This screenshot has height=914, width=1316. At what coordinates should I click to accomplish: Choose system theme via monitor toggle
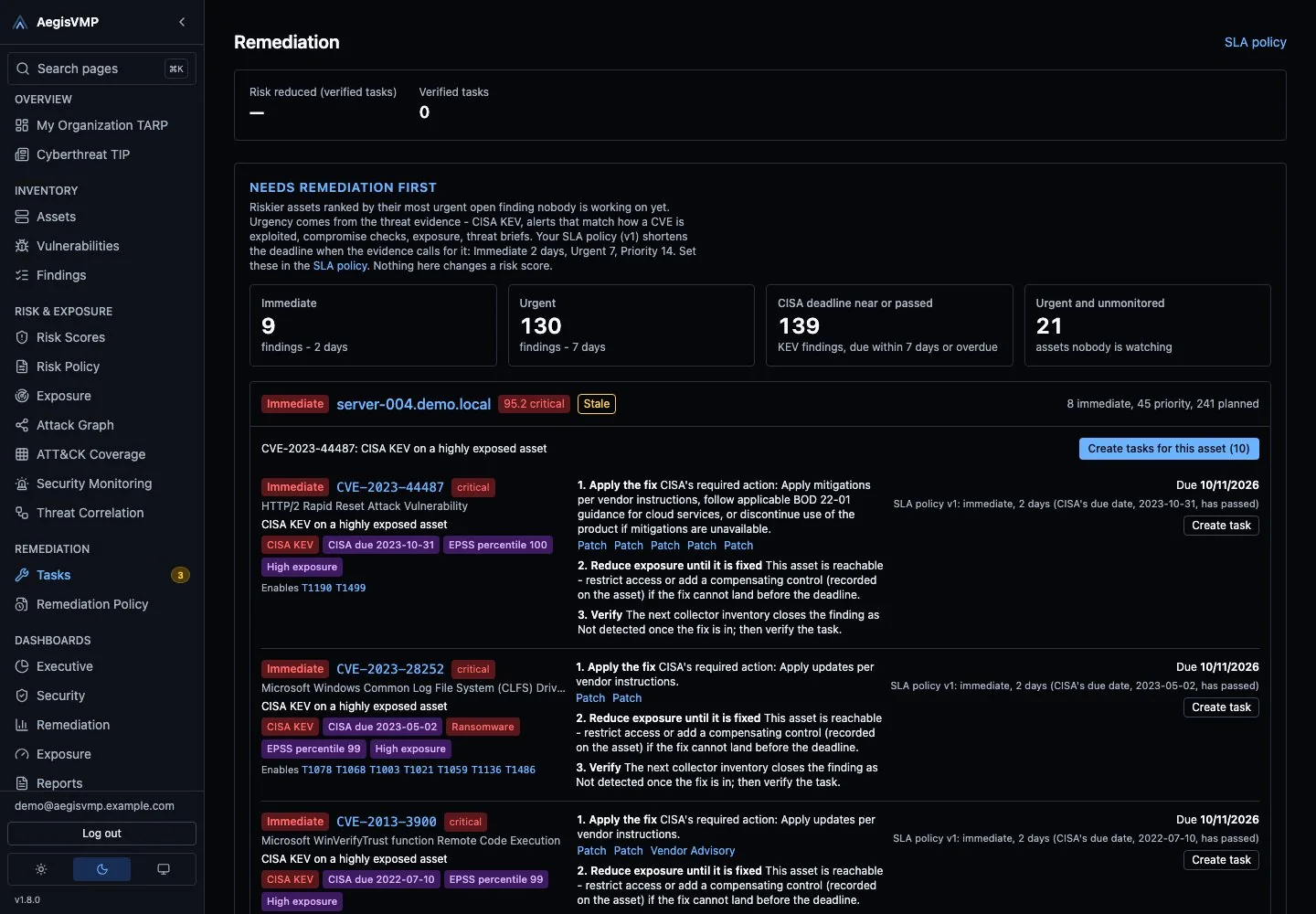[164, 869]
